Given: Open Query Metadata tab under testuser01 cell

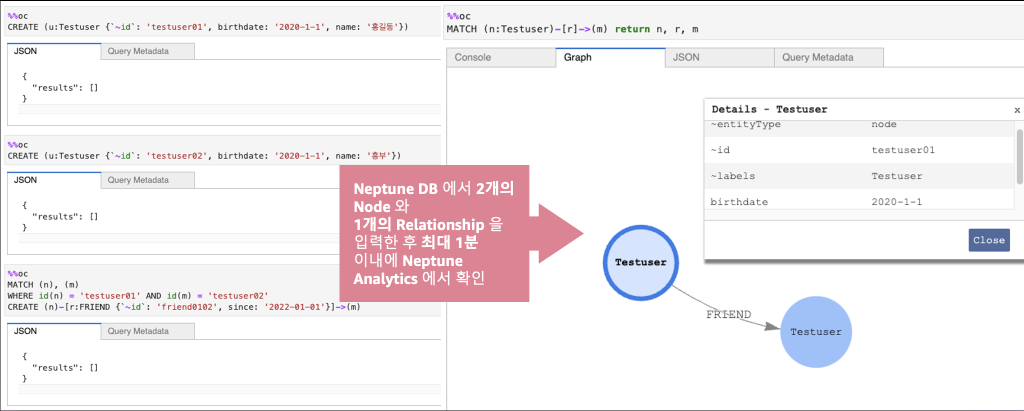Looking at the screenshot, I should click(148, 52).
